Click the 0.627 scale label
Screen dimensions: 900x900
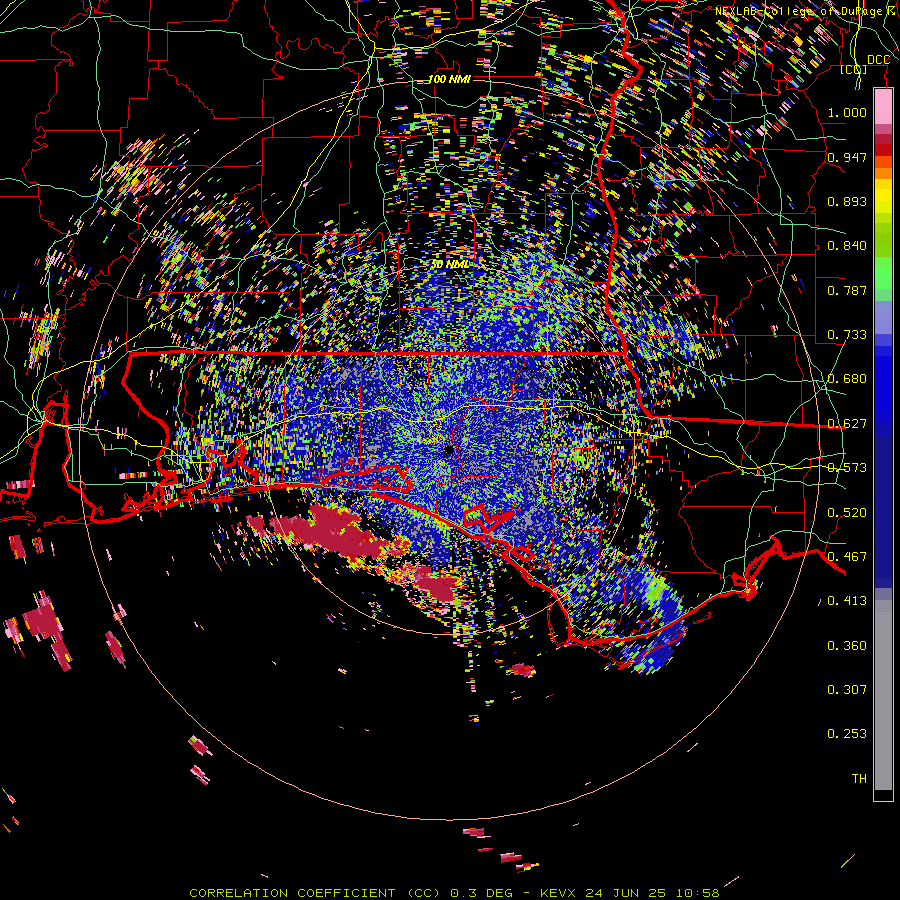(x=847, y=424)
